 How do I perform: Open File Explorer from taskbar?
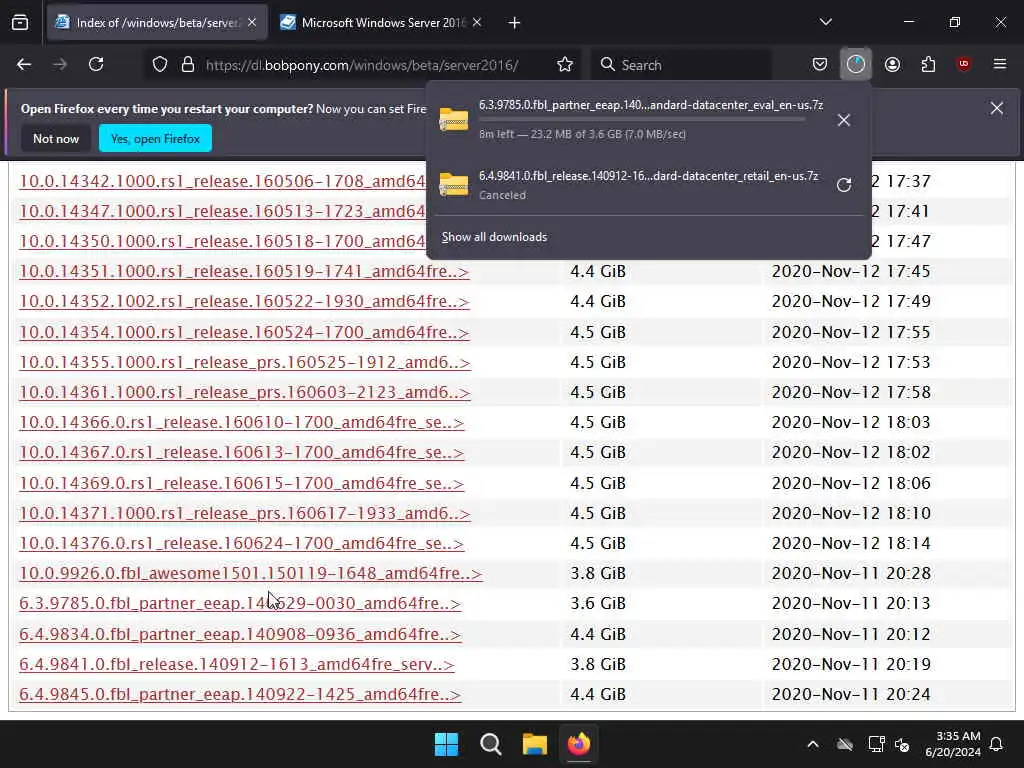[534, 744]
